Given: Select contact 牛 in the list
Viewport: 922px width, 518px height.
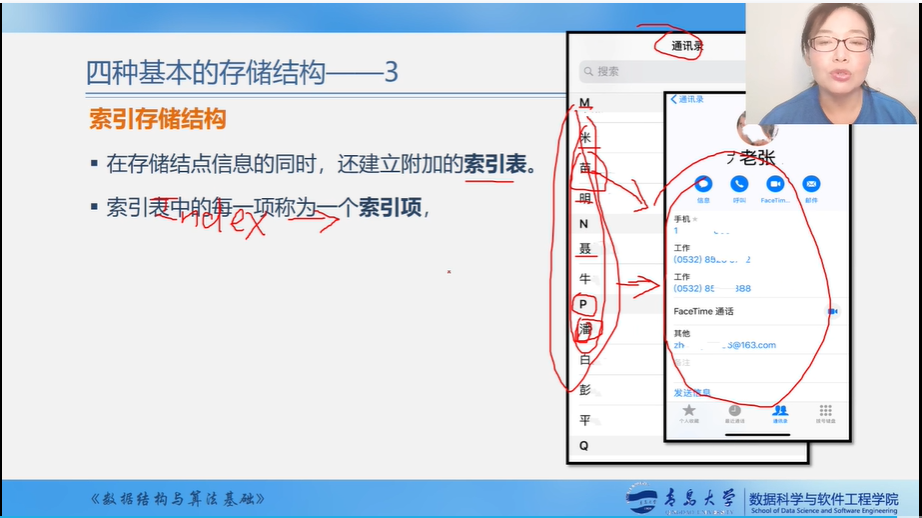Looking at the screenshot, I should click(x=585, y=279).
